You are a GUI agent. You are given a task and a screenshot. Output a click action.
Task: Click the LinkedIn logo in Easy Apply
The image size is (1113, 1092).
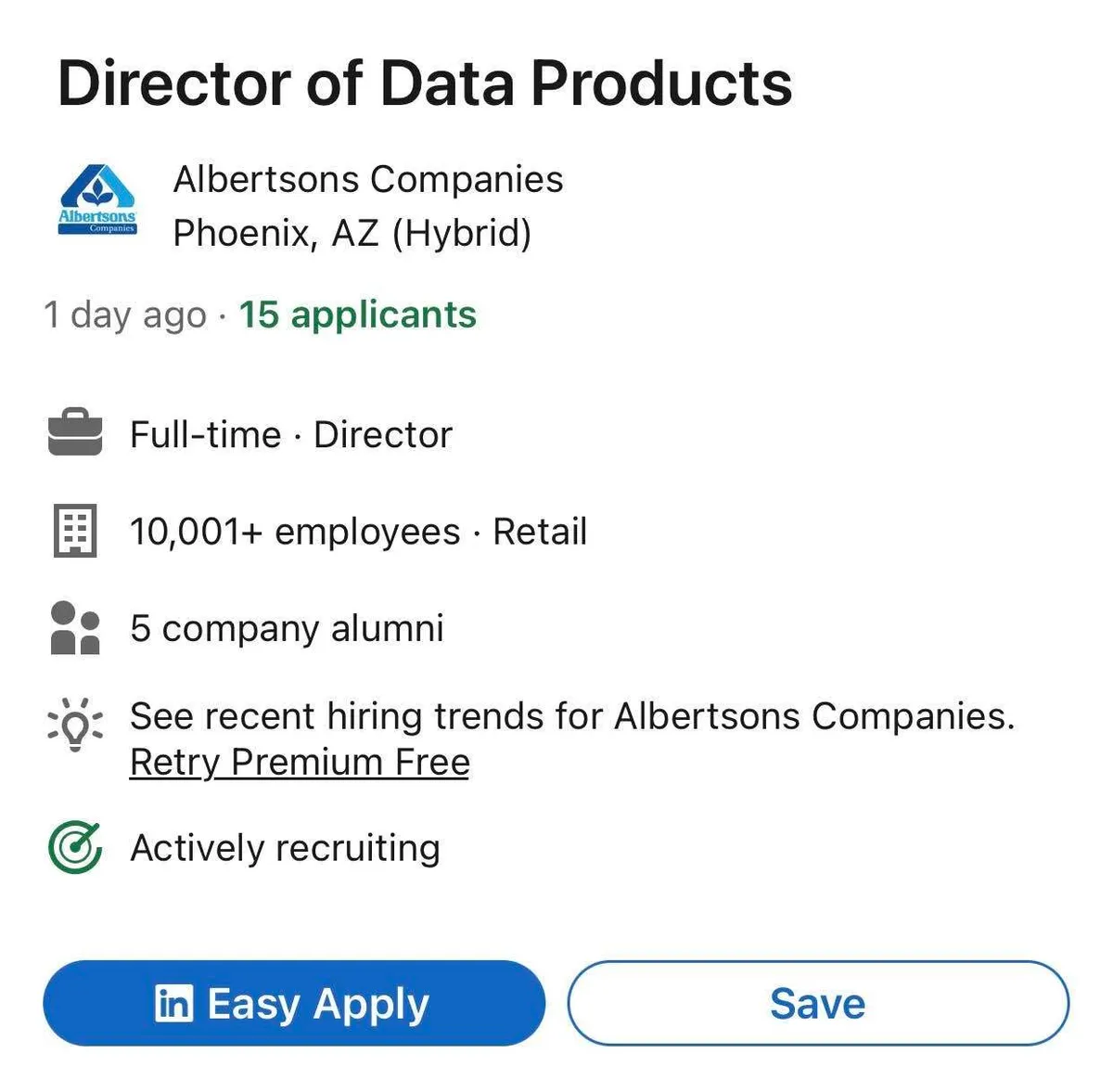[173, 1003]
